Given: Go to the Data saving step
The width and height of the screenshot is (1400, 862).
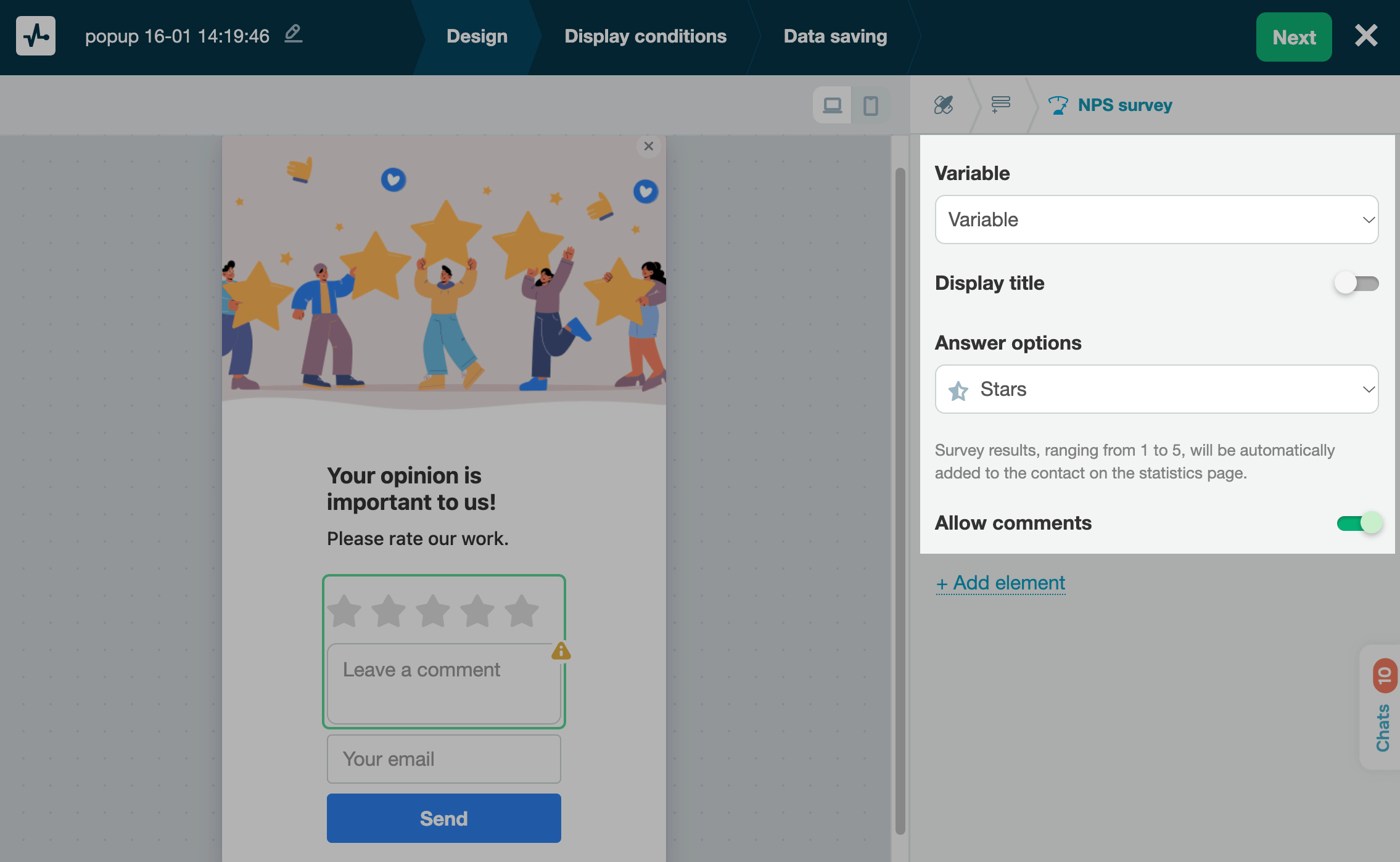Looking at the screenshot, I should pyautogui.click(x=835, y=36).
